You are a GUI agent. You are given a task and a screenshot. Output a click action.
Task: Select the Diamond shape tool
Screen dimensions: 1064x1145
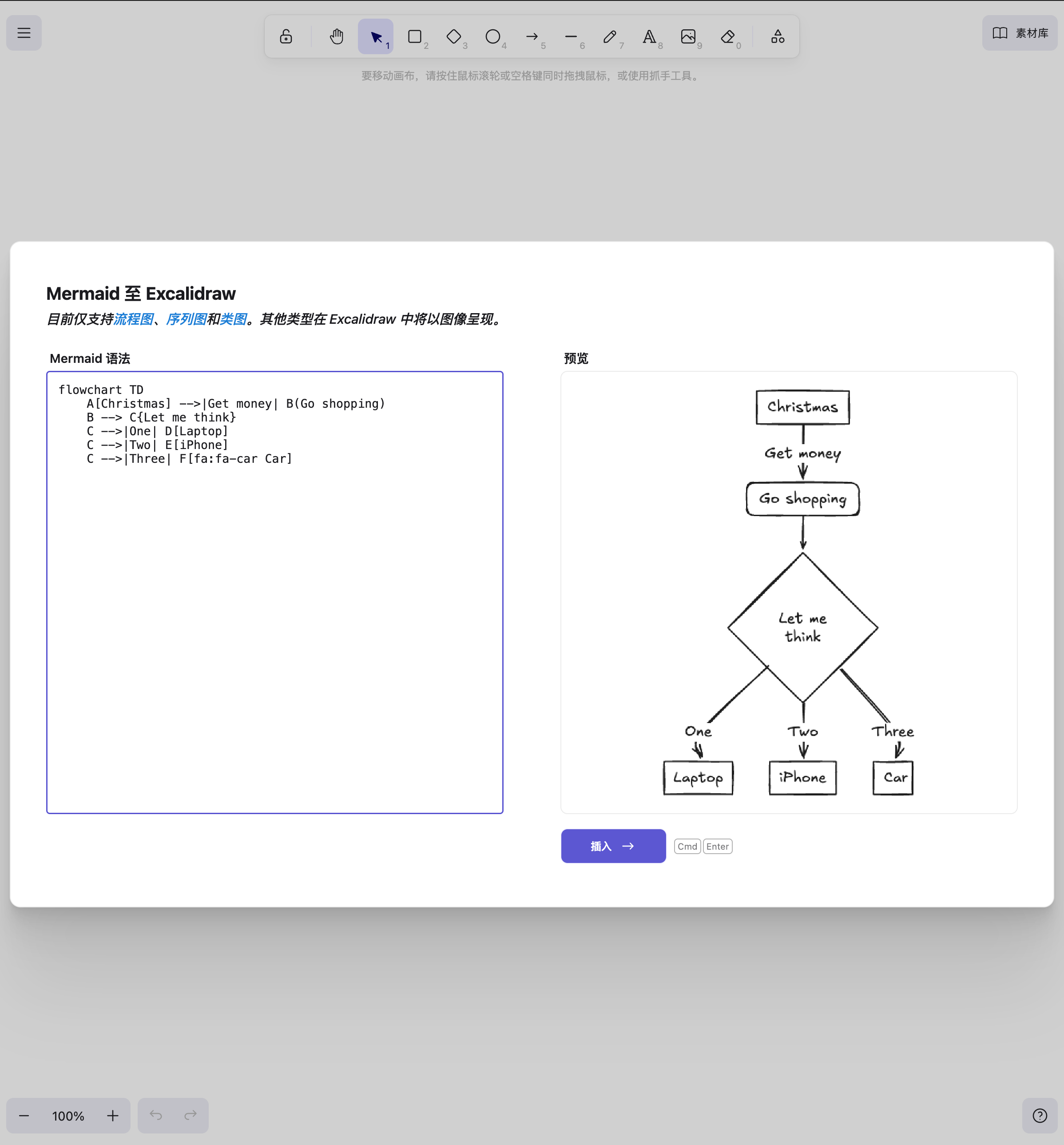point(454,37)
